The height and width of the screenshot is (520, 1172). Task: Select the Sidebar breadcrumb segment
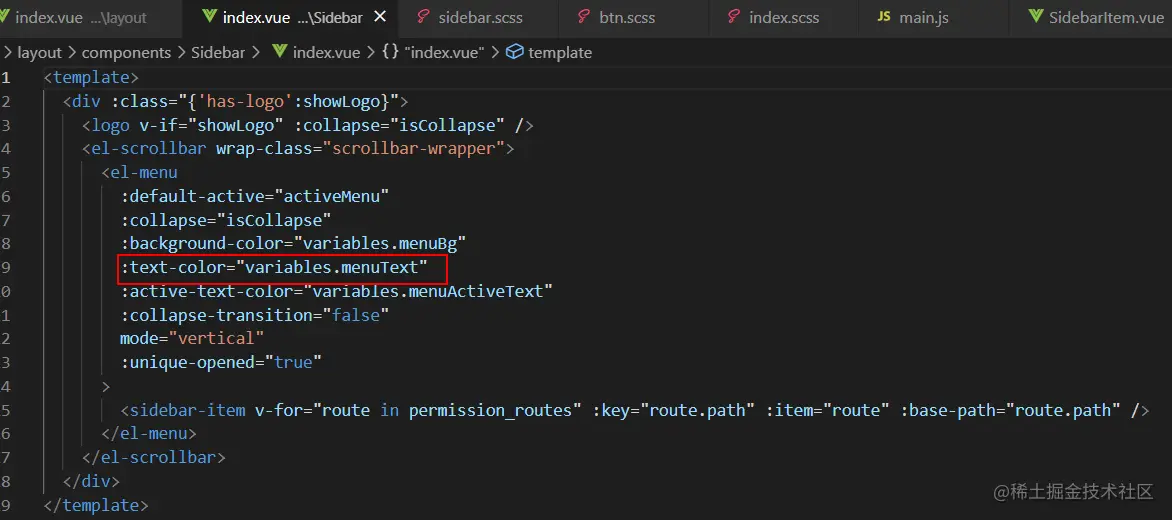point(218,52)
